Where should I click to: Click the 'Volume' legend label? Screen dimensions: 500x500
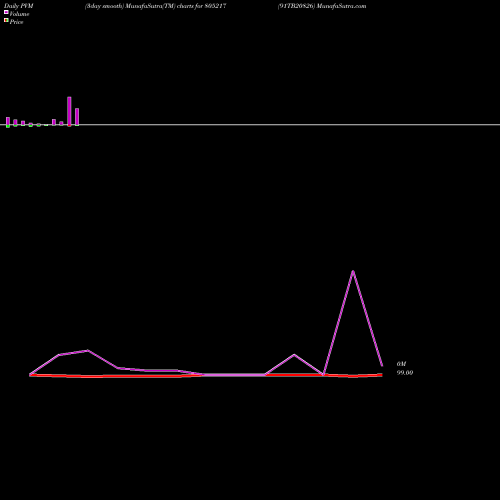point(19,14)
